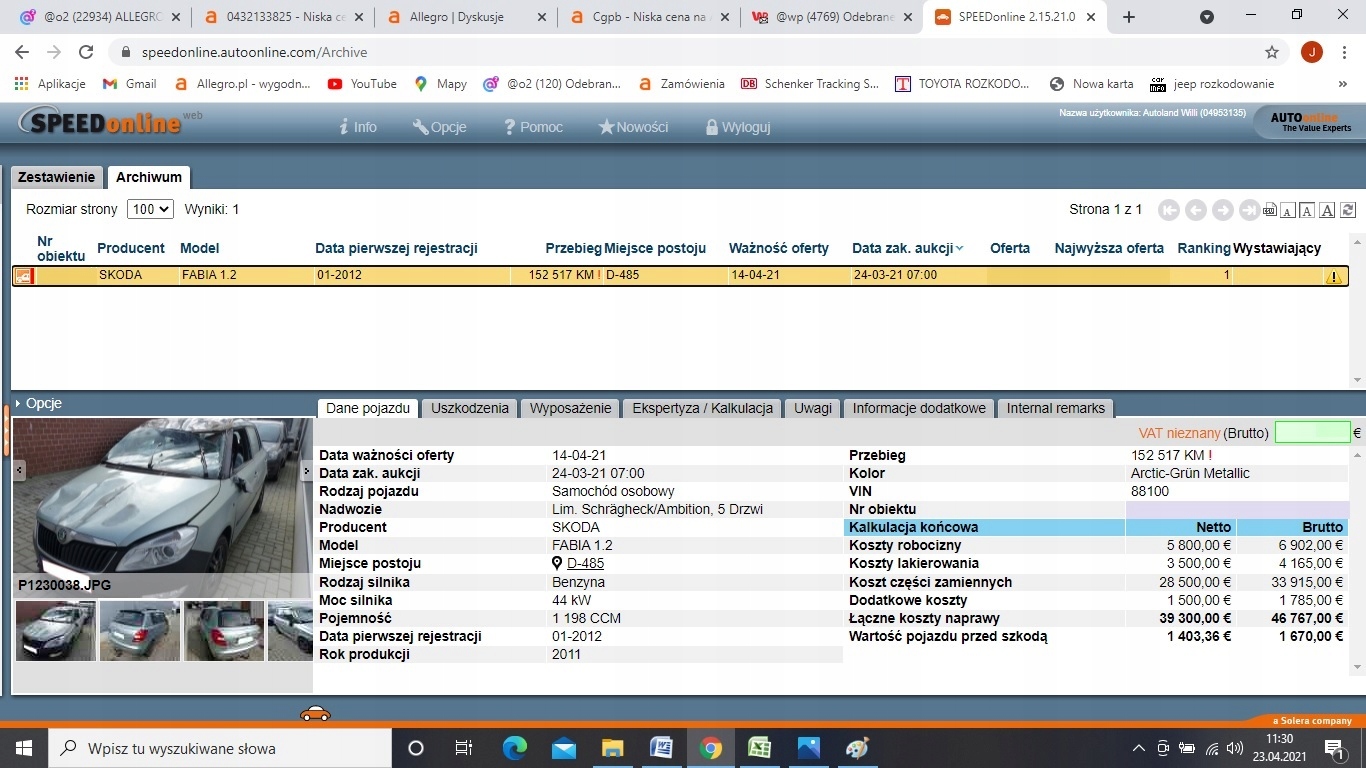
Task: Switch to the Zestawienie tab
Action: click(x=56, y=177)
